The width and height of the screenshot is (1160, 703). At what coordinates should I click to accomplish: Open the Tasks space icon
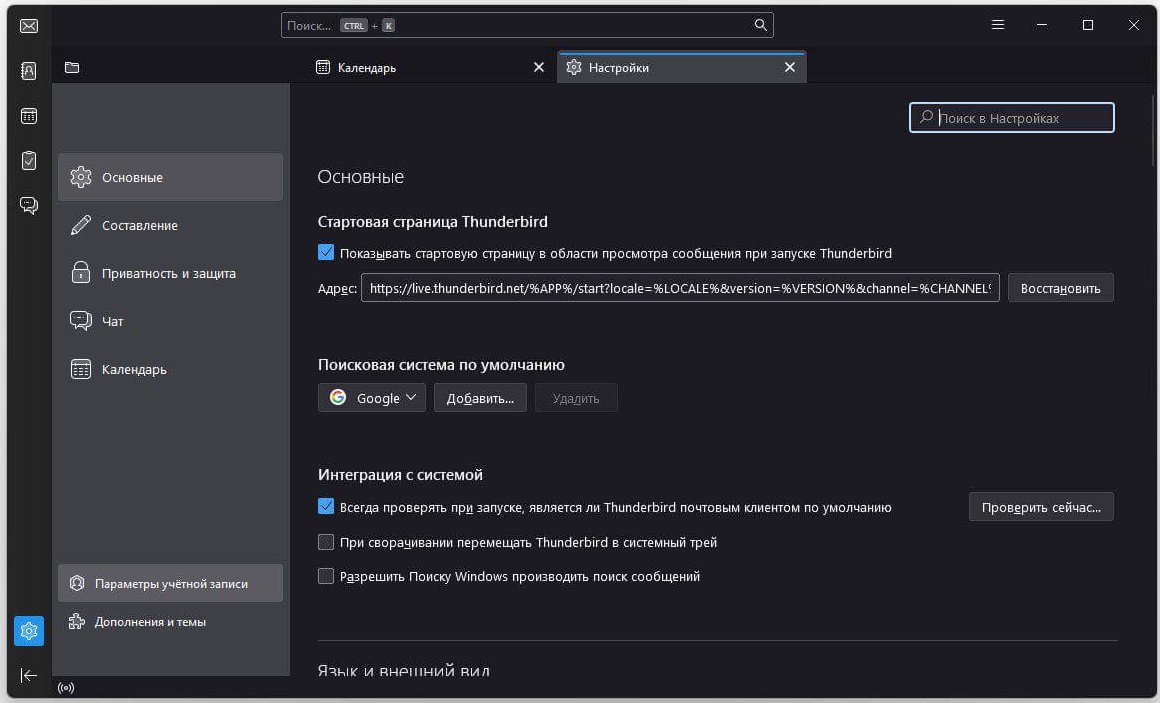[29, 160]
